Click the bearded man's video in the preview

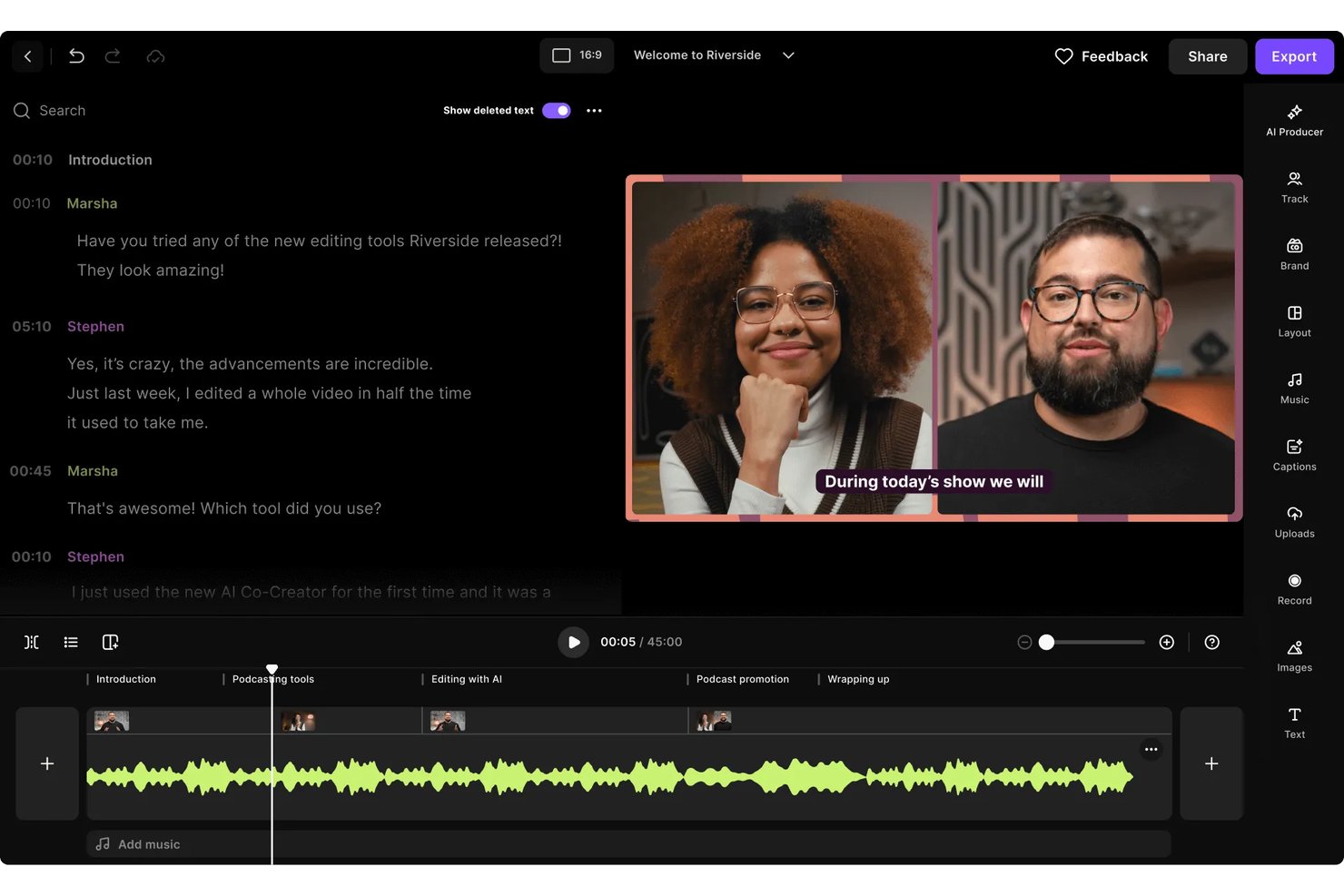[1086, 348]
